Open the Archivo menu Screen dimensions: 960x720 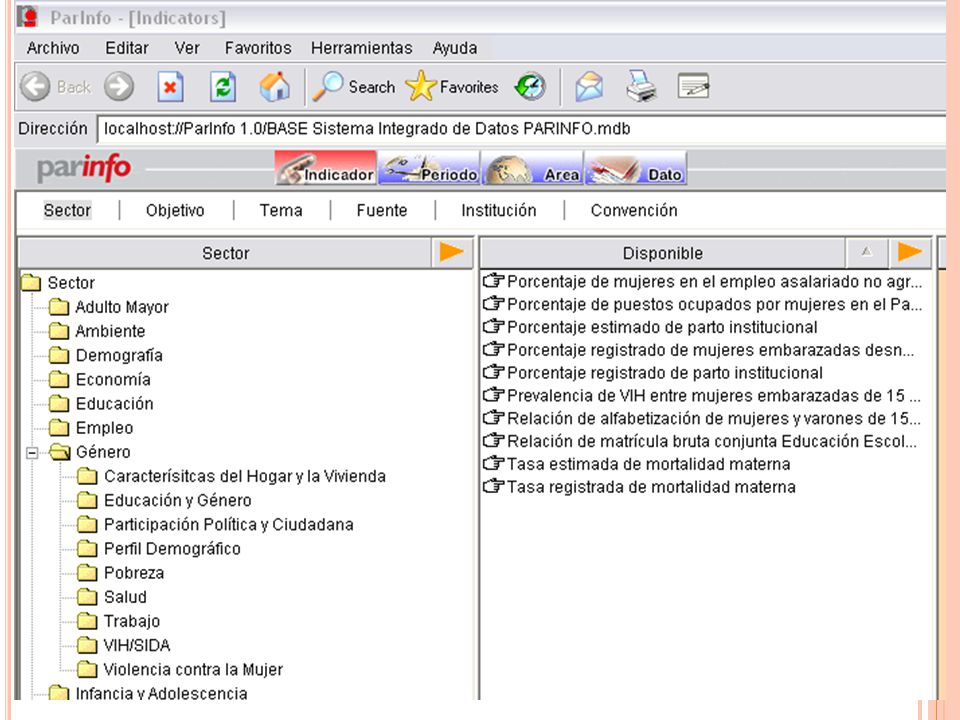(53, 48)
